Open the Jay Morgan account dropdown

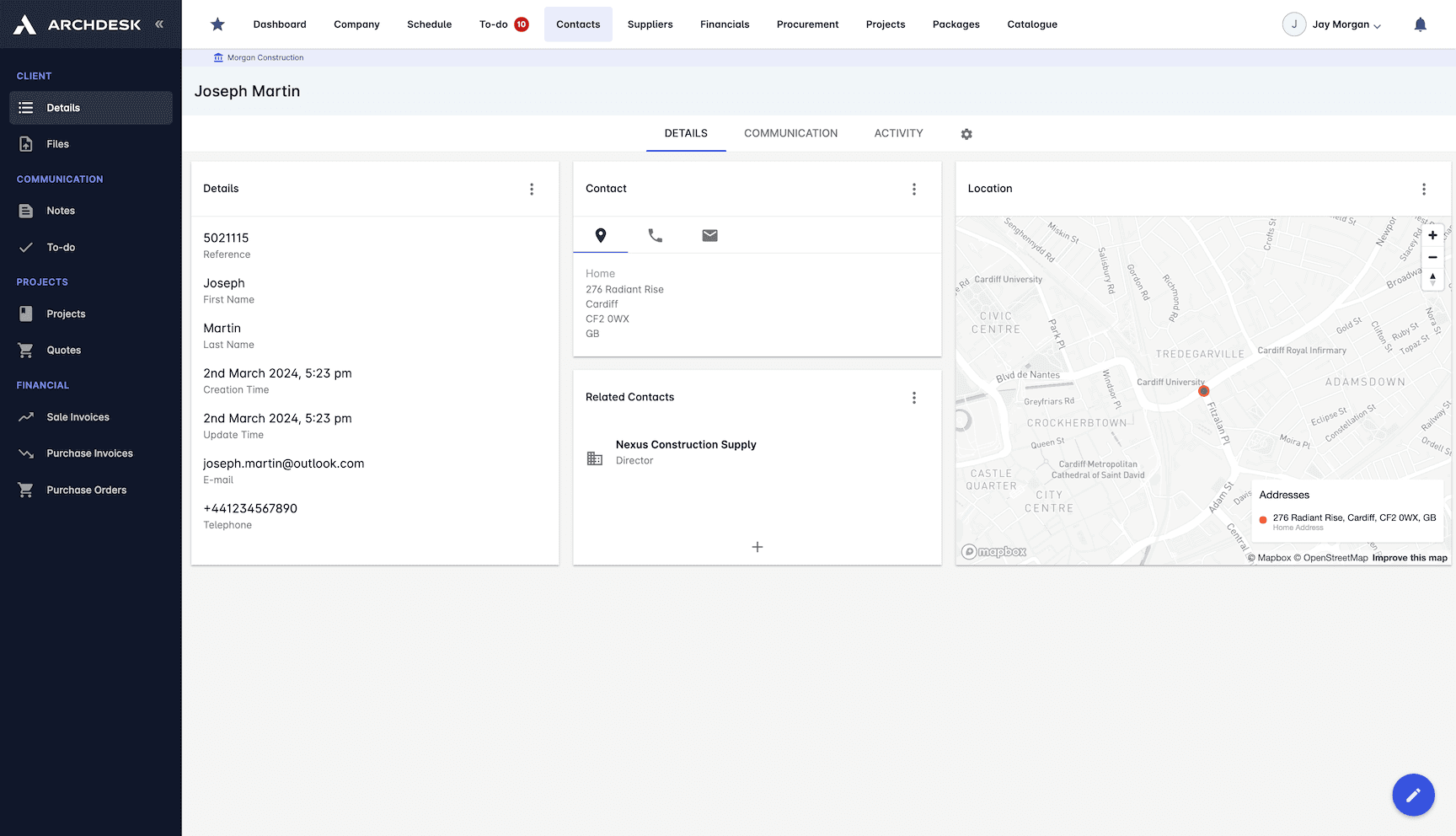(x=1332, y=24)
